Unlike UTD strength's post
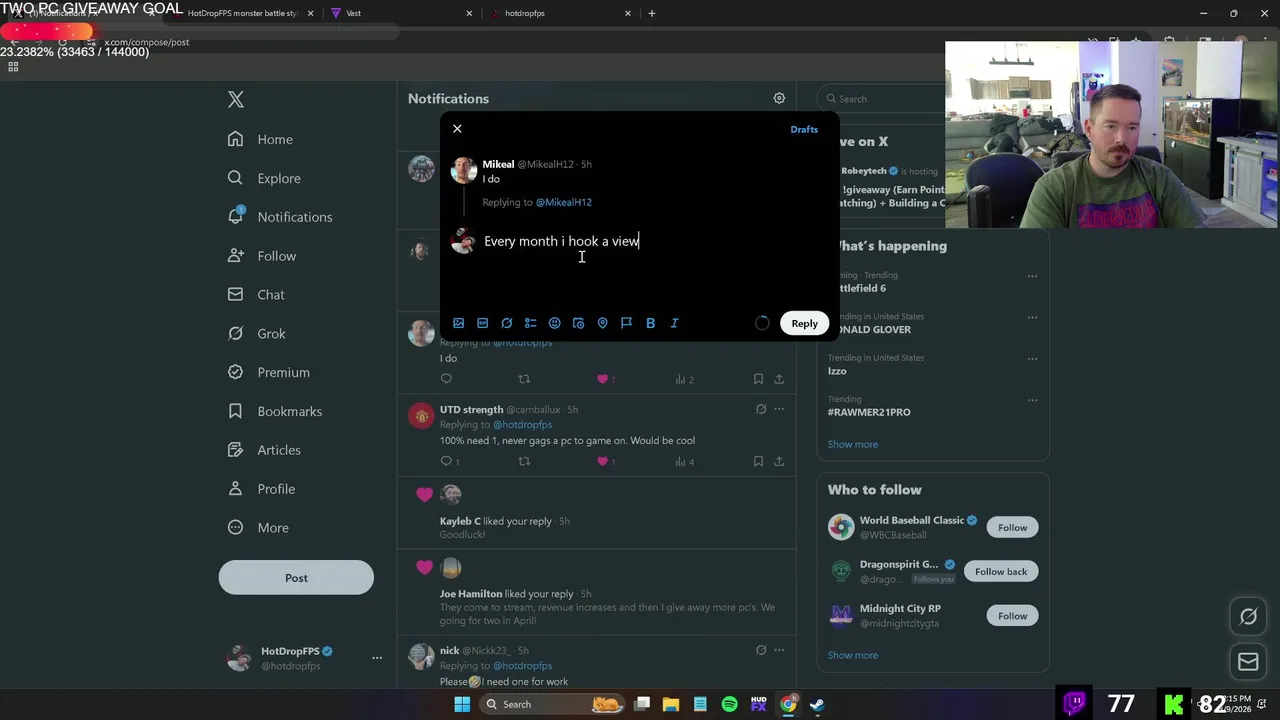Viewport: 1280px width, 720px height. point(602,461)
